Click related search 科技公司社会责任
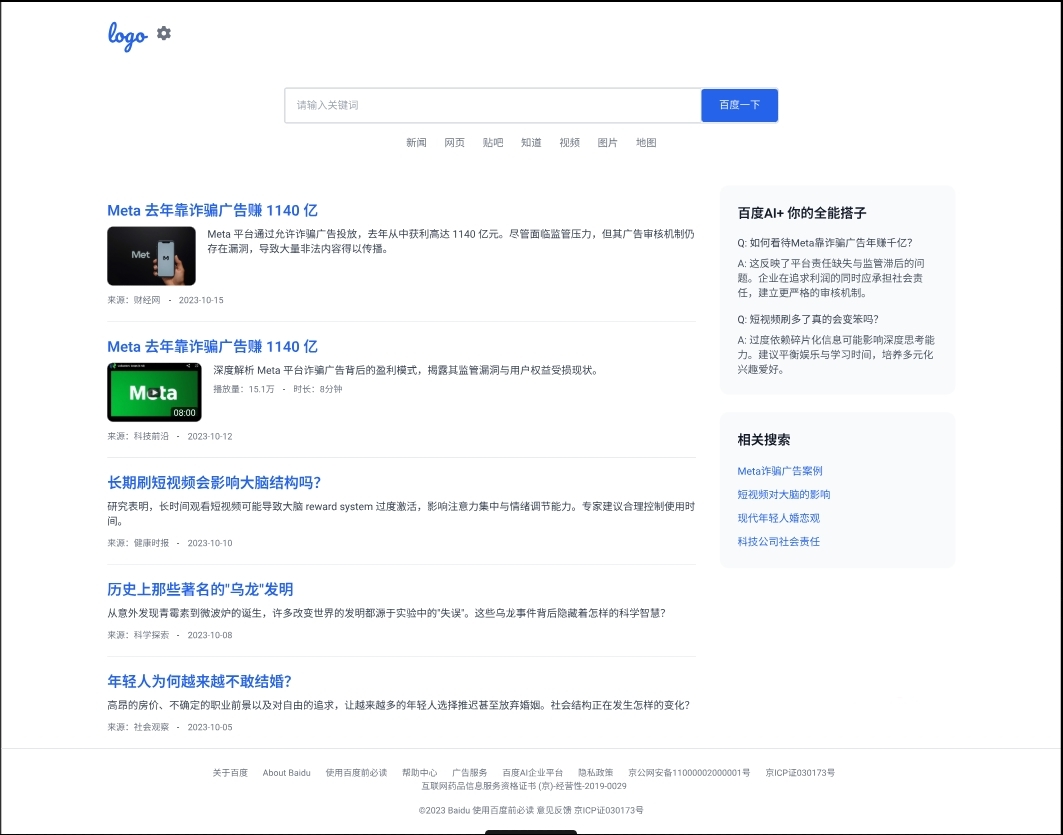Screen dimensions: 1063x835 click(x=779, y=542)
